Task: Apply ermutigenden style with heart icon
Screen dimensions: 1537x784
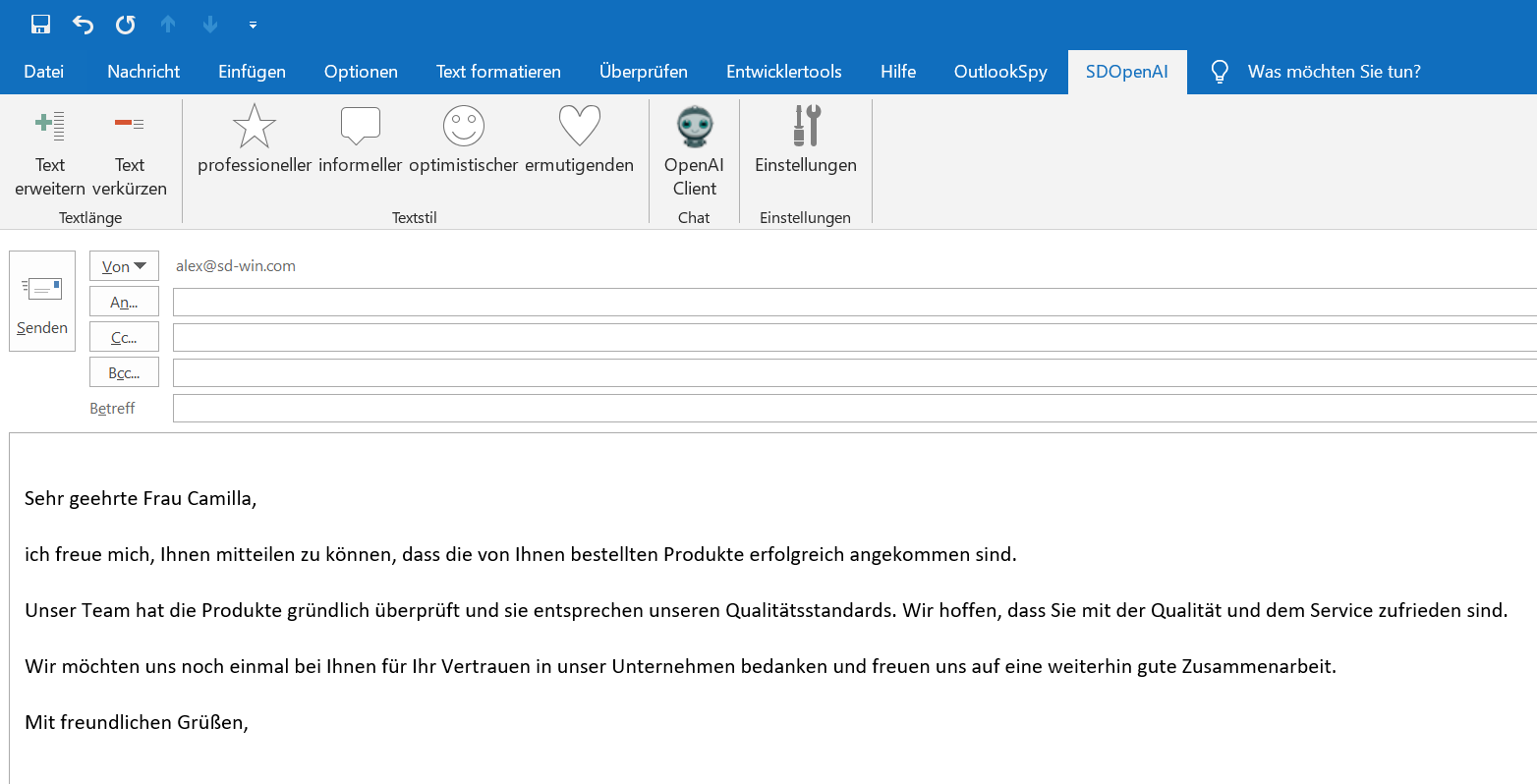Action: (579, 140)
